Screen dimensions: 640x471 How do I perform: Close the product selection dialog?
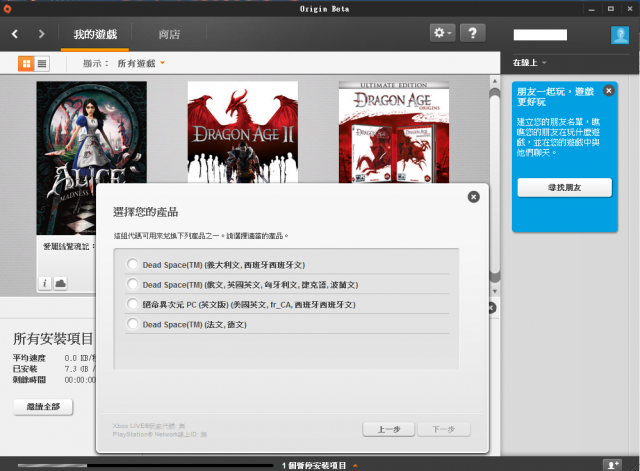click(x=473, y=197)
